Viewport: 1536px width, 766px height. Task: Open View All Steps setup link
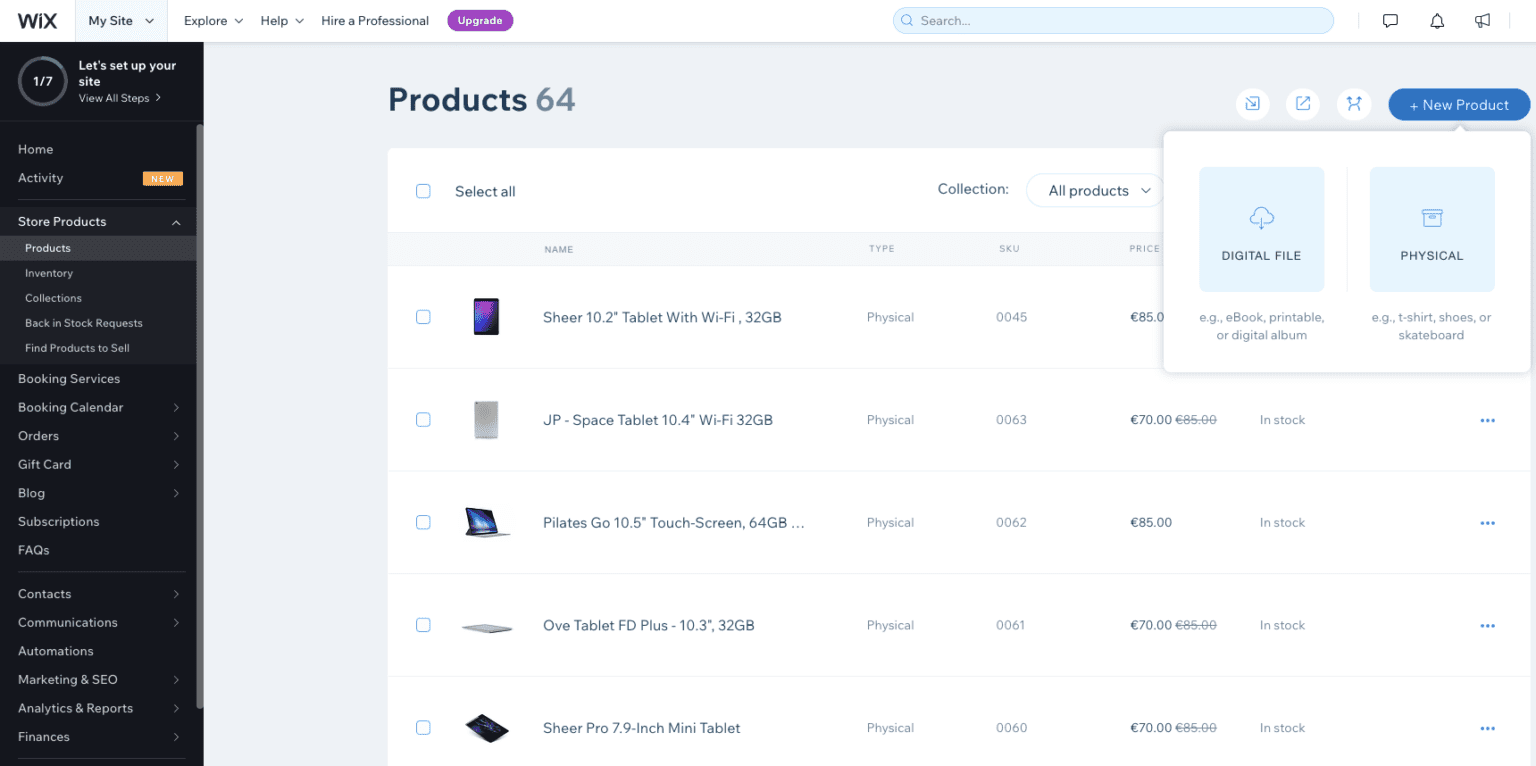pos(117,97)
